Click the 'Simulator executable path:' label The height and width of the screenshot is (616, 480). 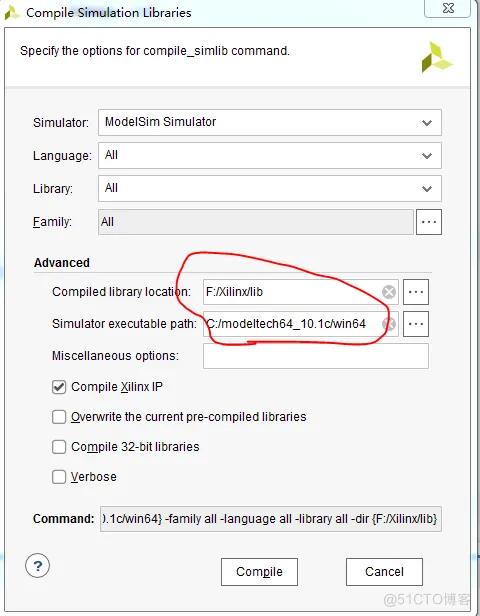tap(124, 324)
